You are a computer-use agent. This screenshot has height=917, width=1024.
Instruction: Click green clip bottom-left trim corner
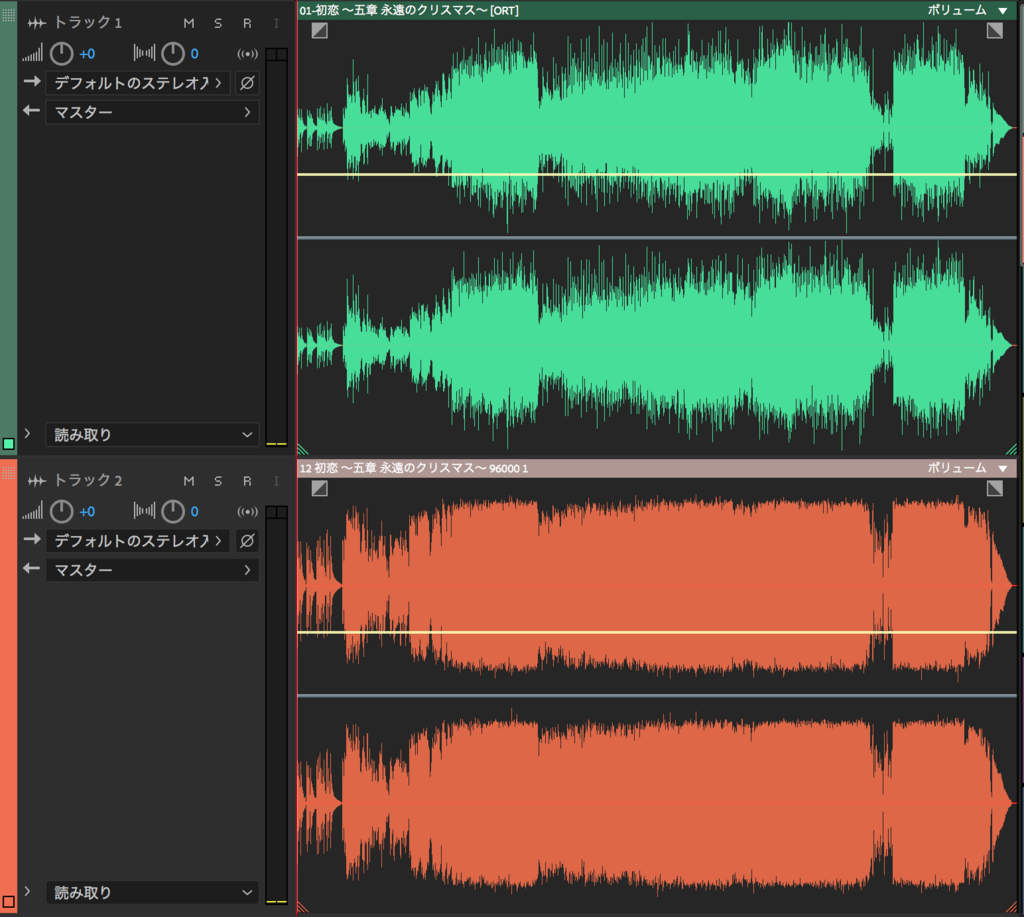[x=303, y=449]
